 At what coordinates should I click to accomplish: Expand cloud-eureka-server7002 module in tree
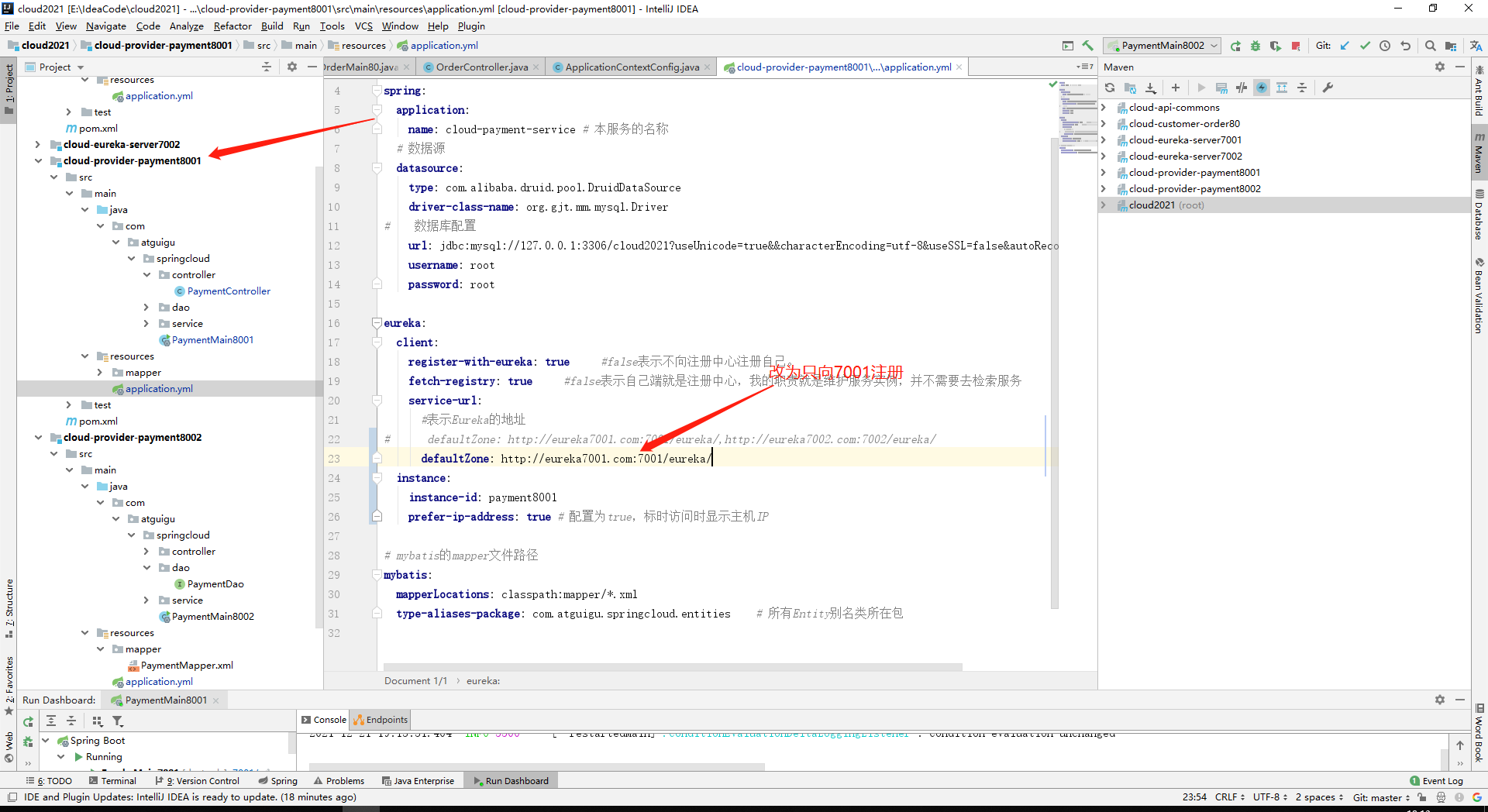point(38,145)
